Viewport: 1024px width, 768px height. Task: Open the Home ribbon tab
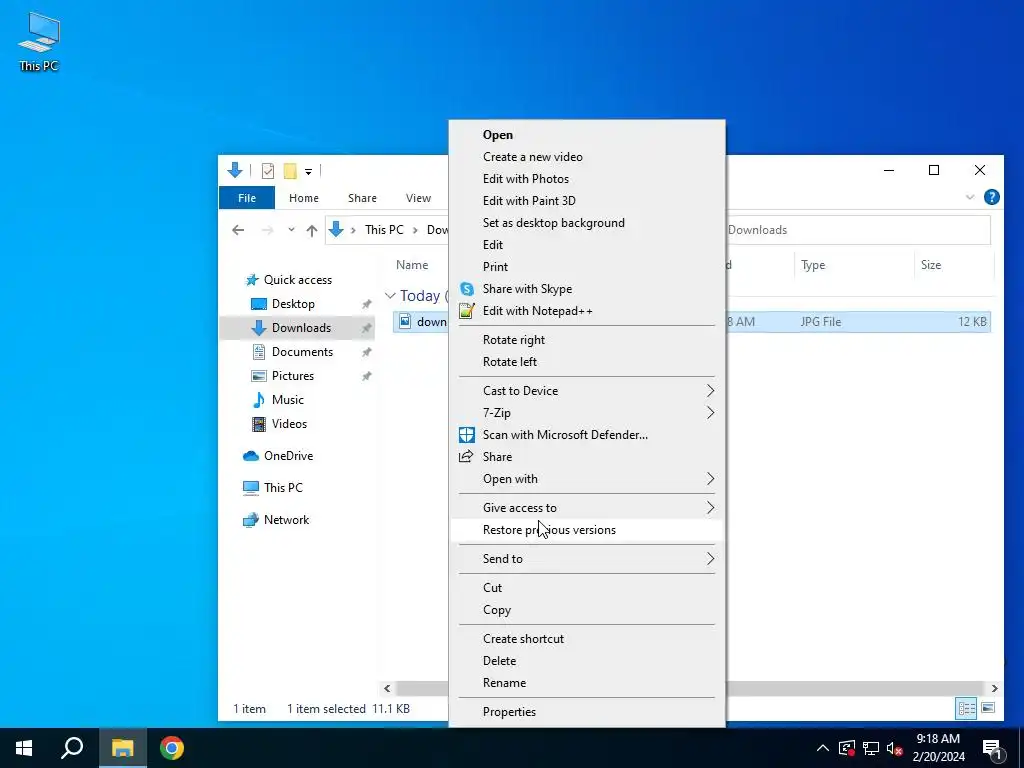304,198
